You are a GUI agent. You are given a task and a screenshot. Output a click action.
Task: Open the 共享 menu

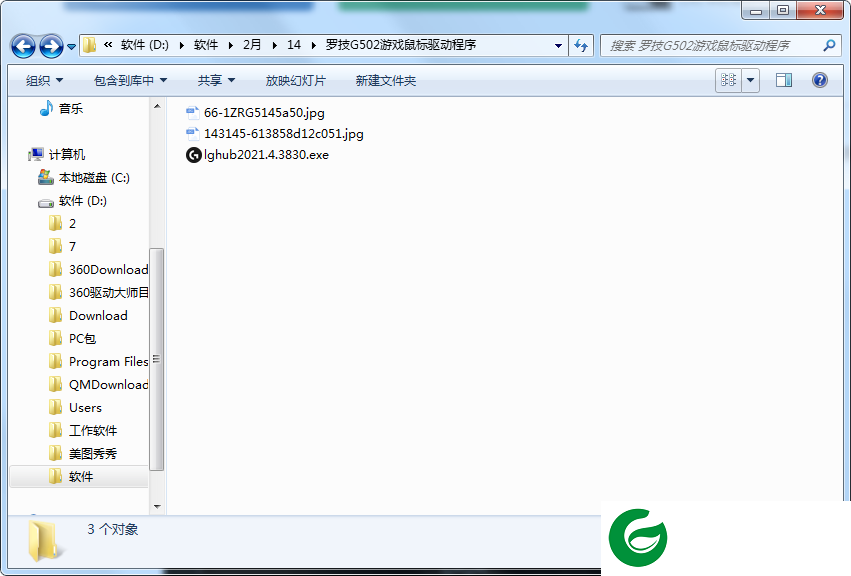coord(216,81)
